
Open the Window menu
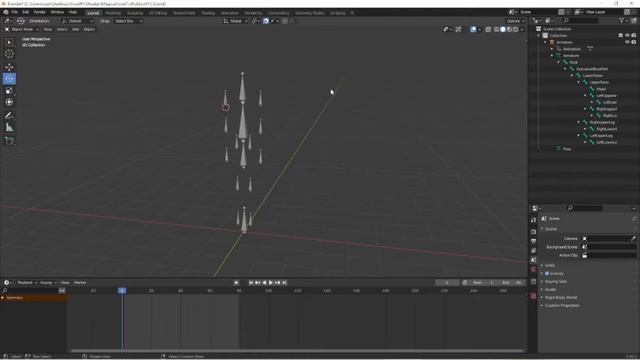[57, 12]
